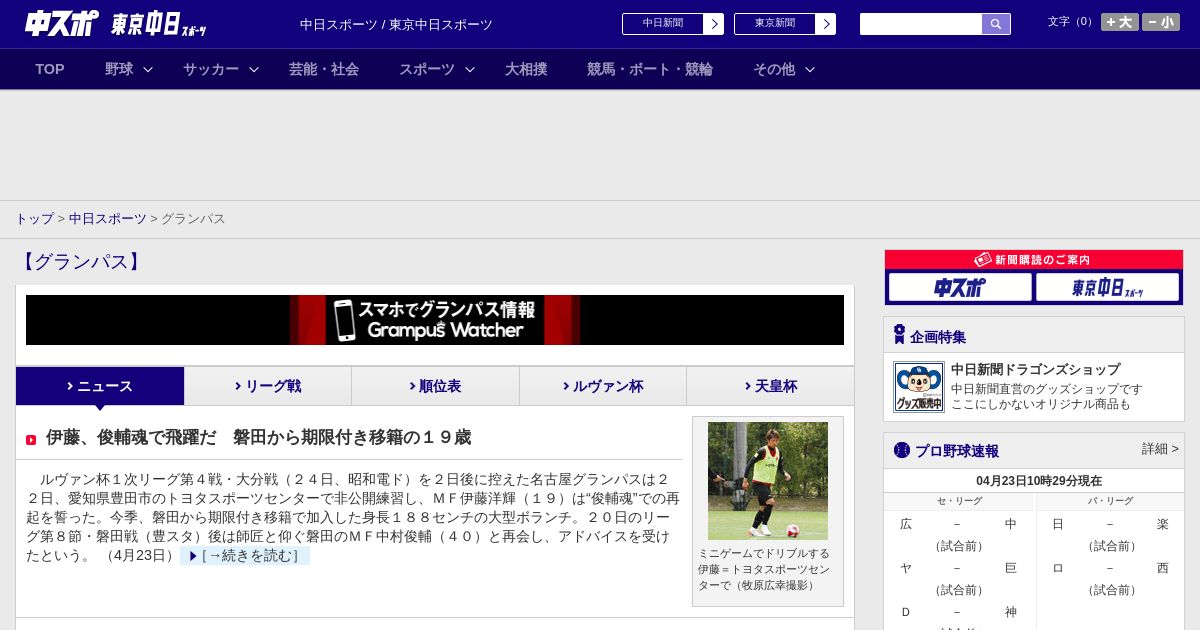
Task: Click the magnifier search button
Action: (996, 24)
